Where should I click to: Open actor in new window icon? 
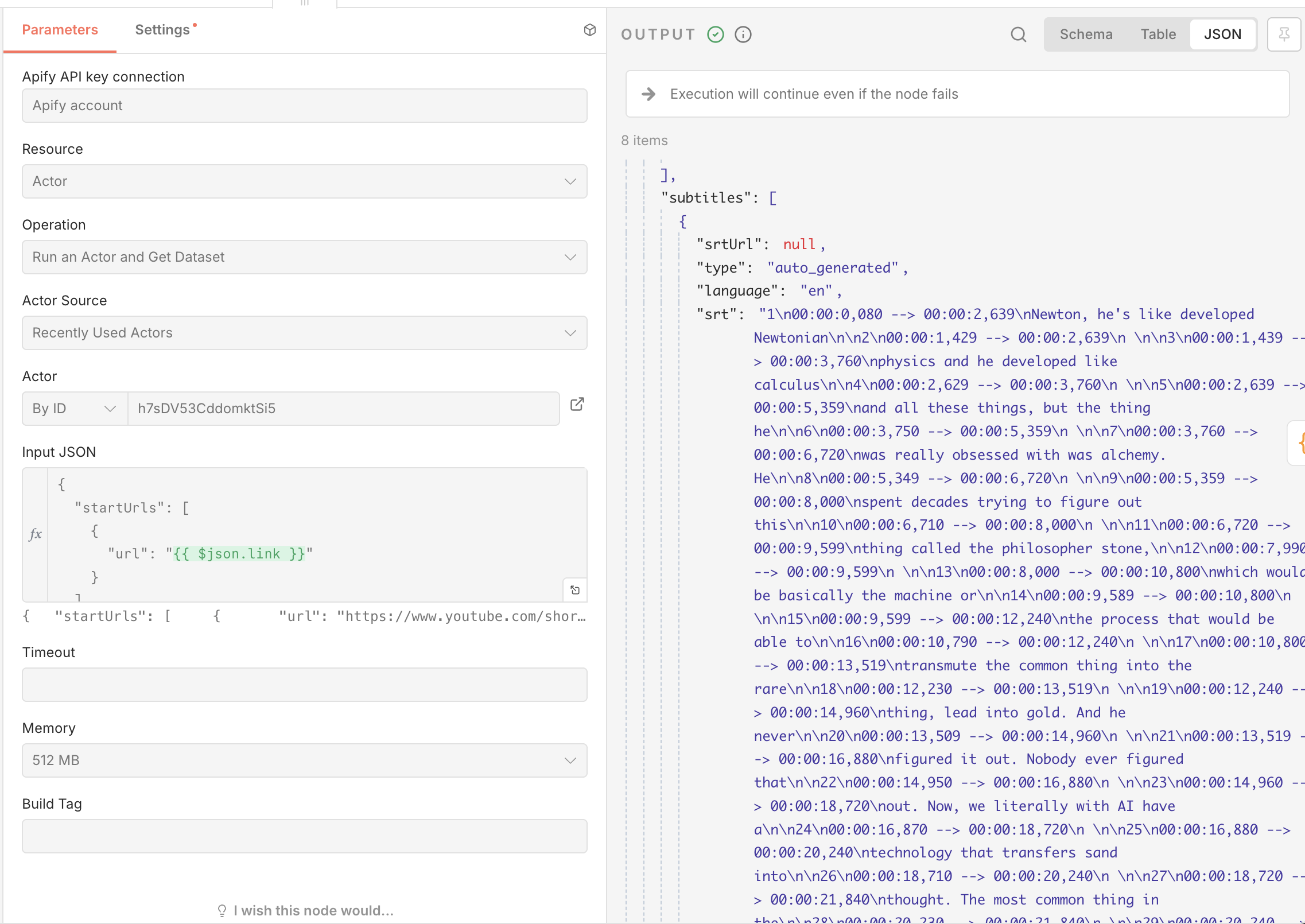(577, 405)
